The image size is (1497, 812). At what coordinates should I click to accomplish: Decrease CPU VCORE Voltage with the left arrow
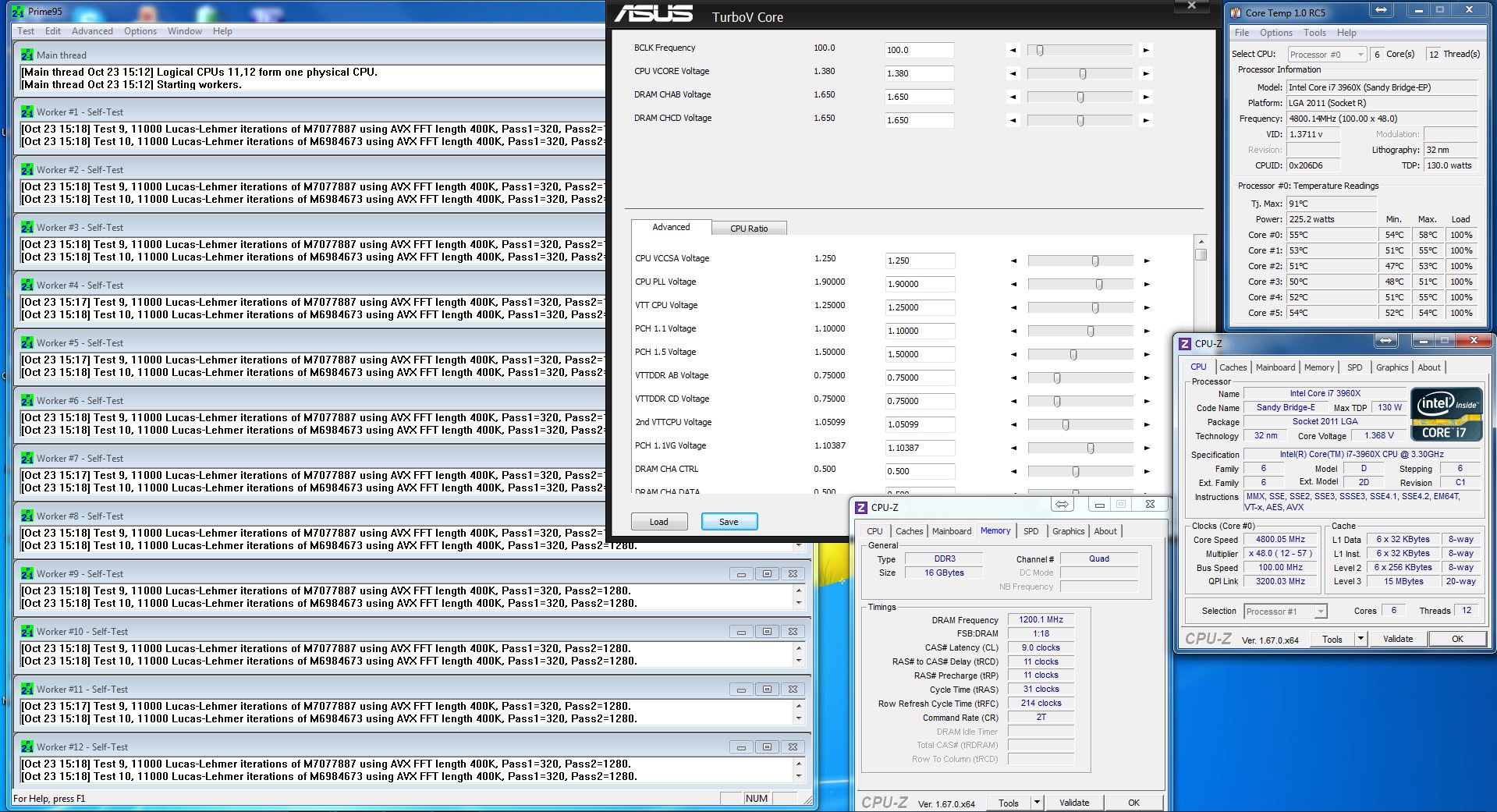tap(1013, 73)
